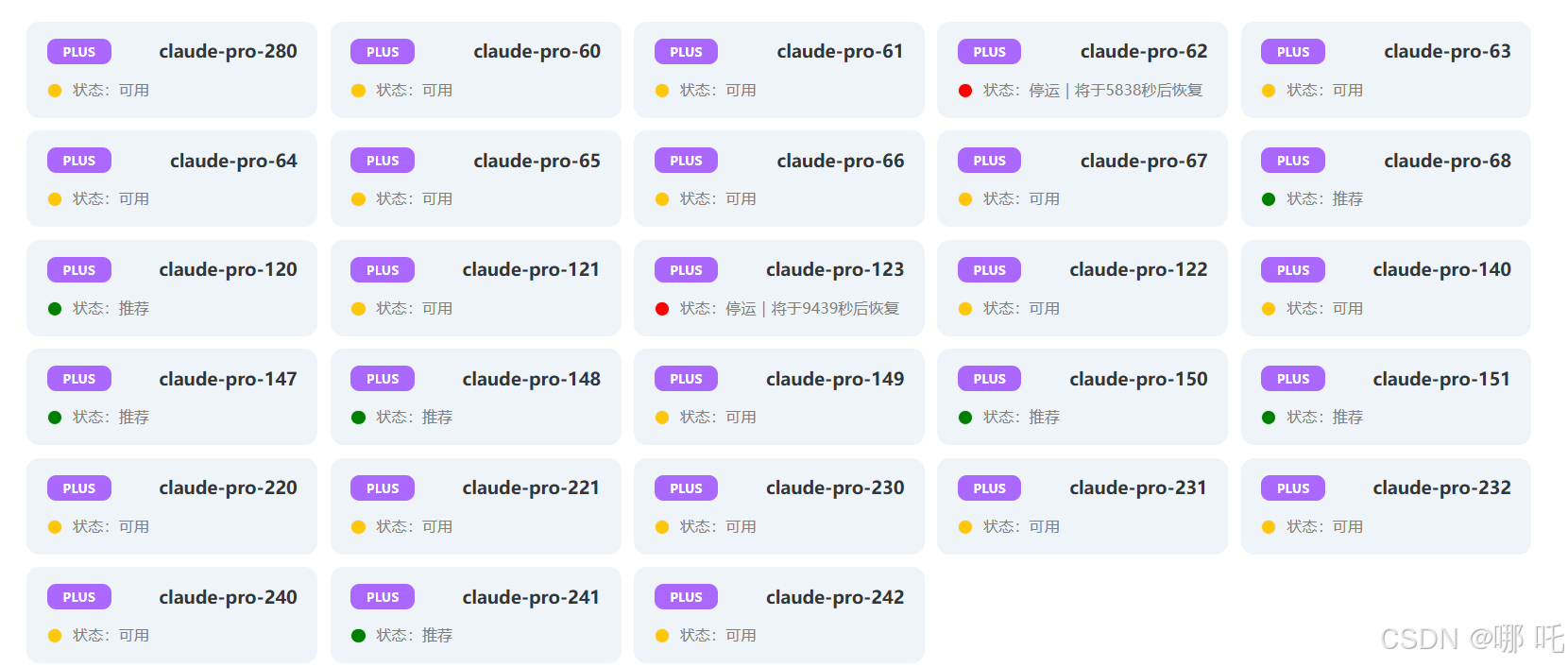Viewport: 1568px width, 667px height.
Task: Click the PLUS badge on claude-pro-65
Action: click(383, 161)
